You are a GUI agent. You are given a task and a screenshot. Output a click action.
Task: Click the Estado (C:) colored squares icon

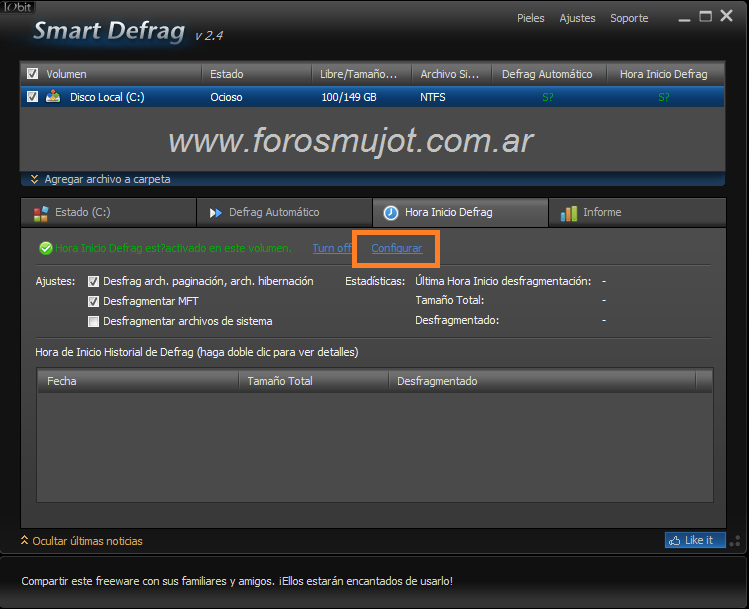click(x=40, y=213)
